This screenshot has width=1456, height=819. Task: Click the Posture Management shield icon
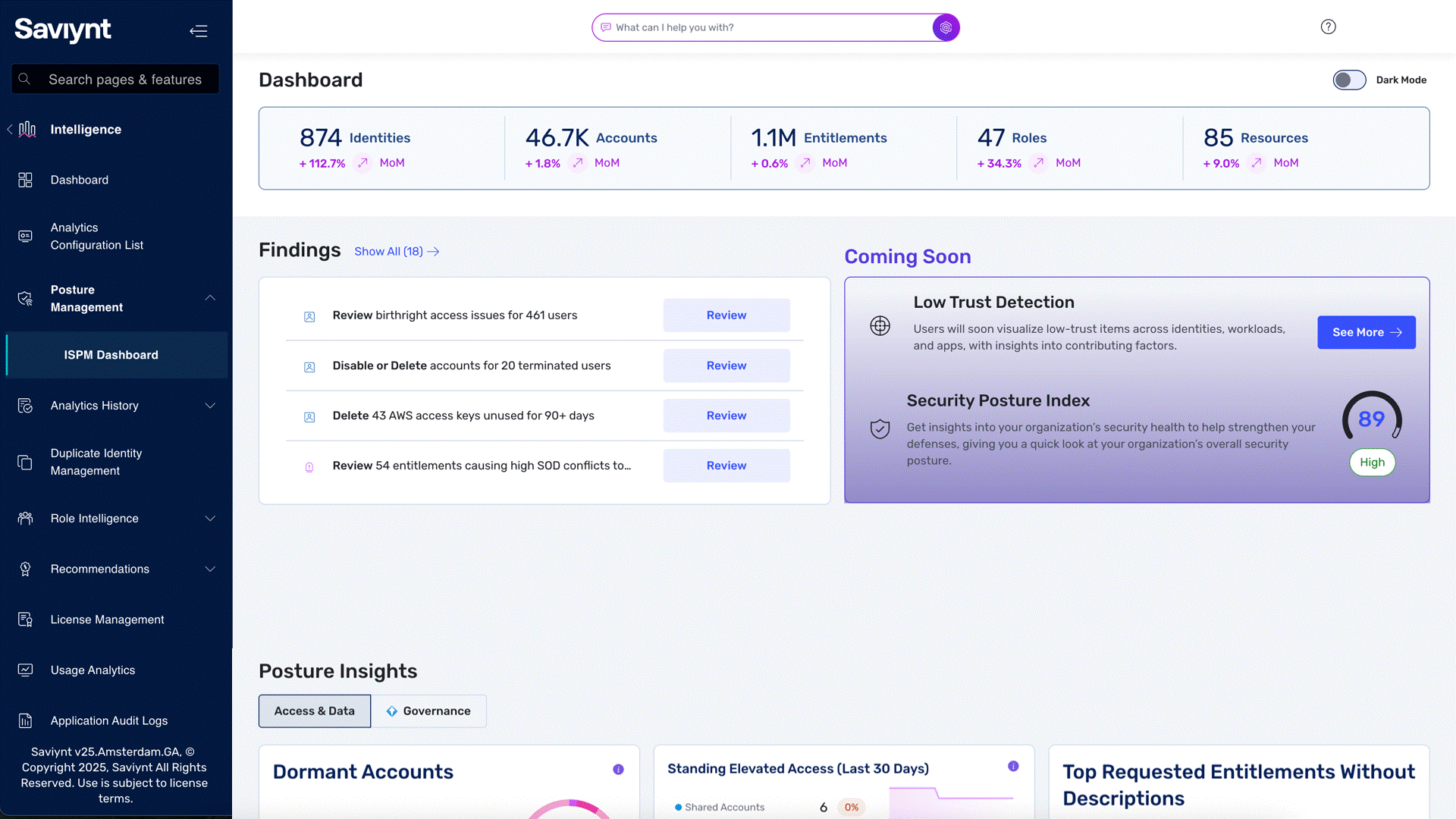coord(25,299)
